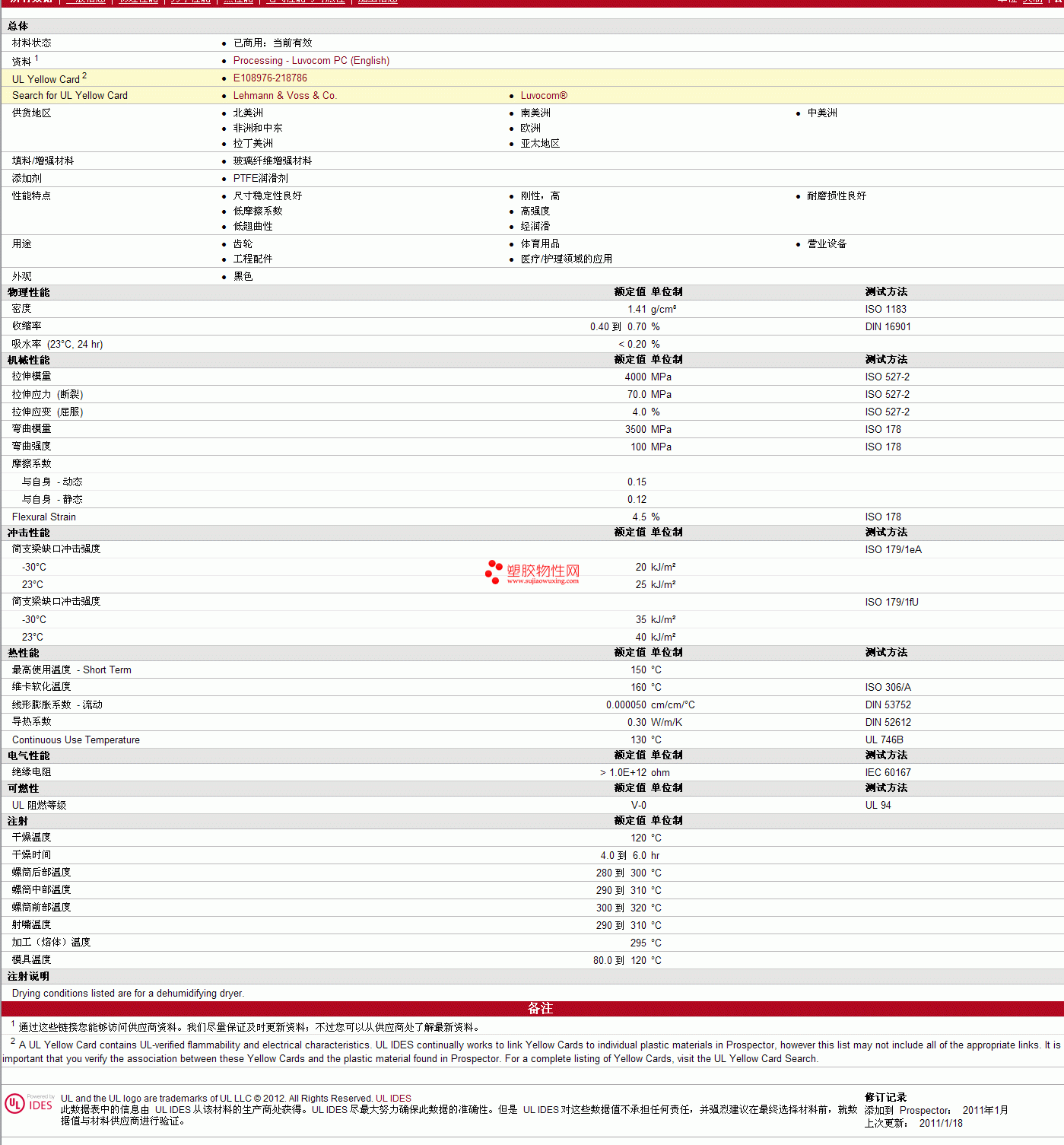
Task: Click the 模具温度 row label
Action: tap(32, 960)
